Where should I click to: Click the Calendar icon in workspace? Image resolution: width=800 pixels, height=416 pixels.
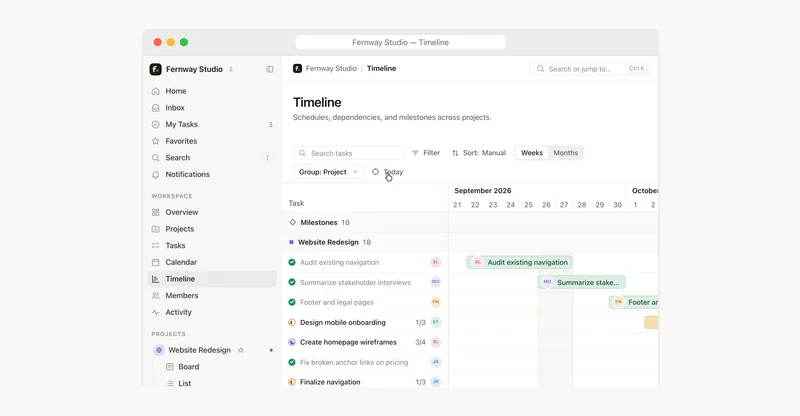coord(156,262)
